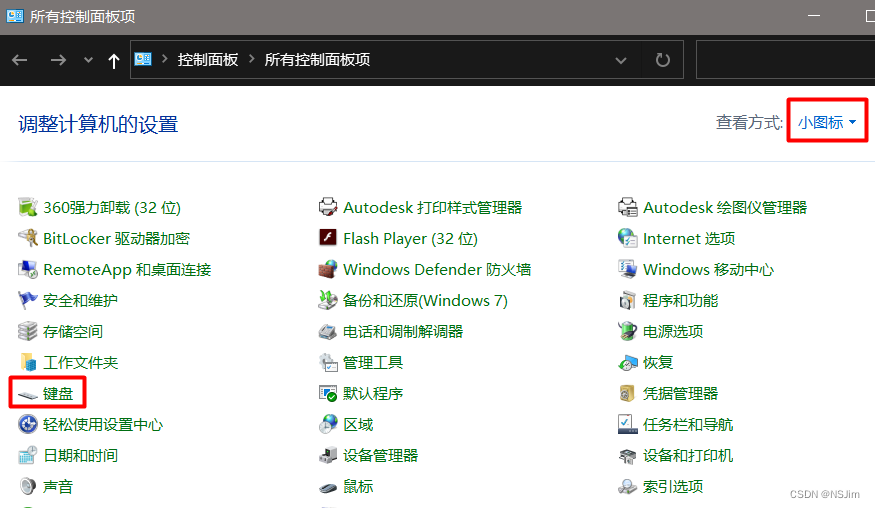
Task: Click the Windows Defender 防火墙 icon
Action: click(x=328, y=270)
